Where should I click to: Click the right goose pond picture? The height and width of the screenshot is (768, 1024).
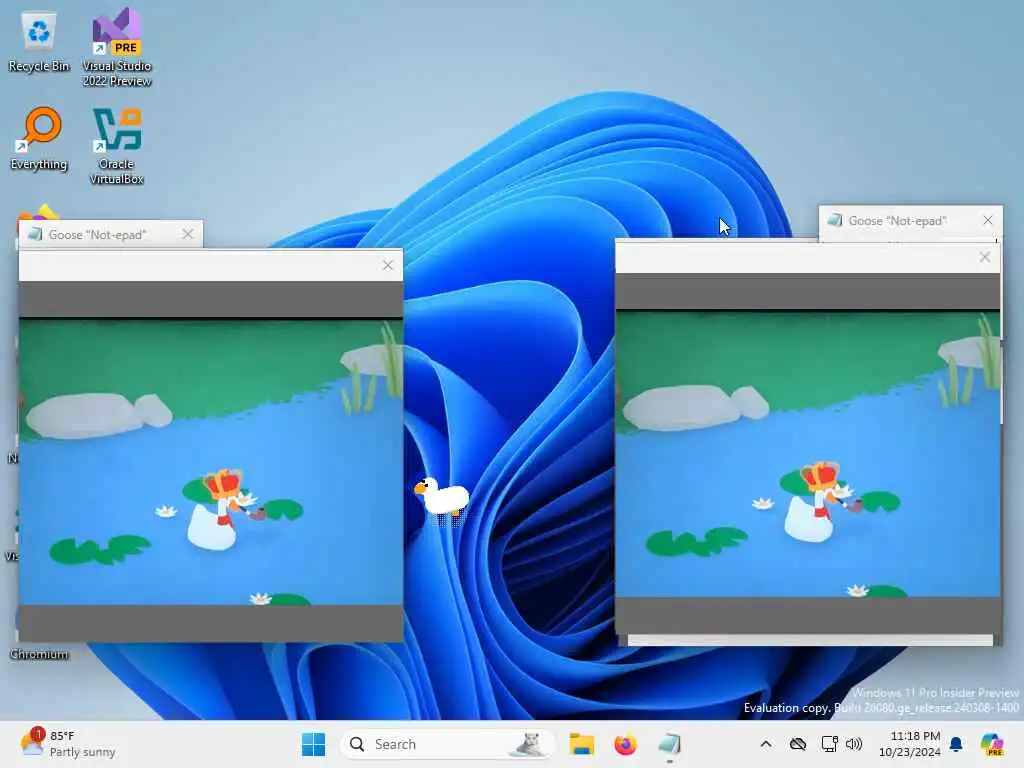click(x=808, y=454)
